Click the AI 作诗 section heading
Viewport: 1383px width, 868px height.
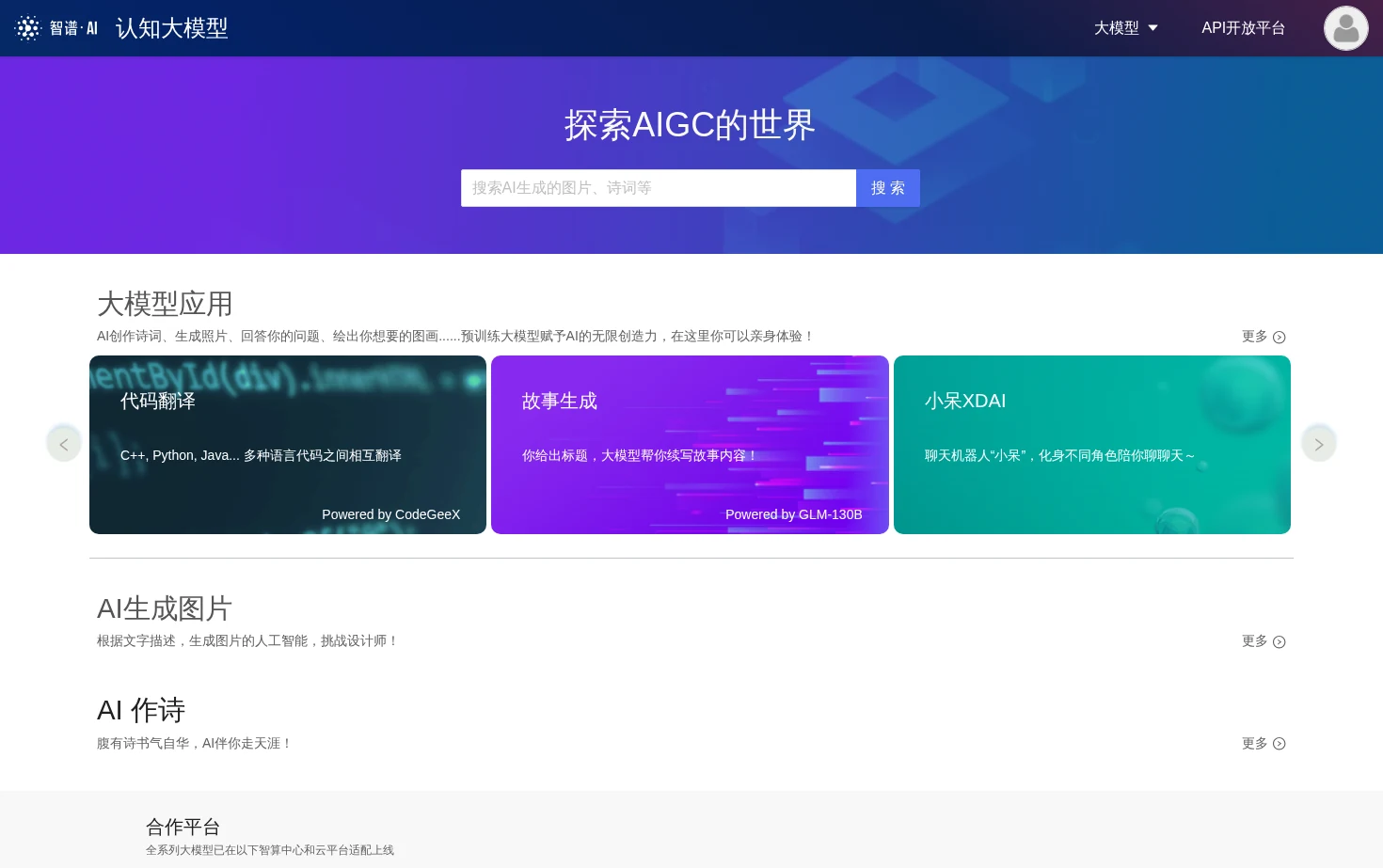pyautogui.click(x=141, y=710)
